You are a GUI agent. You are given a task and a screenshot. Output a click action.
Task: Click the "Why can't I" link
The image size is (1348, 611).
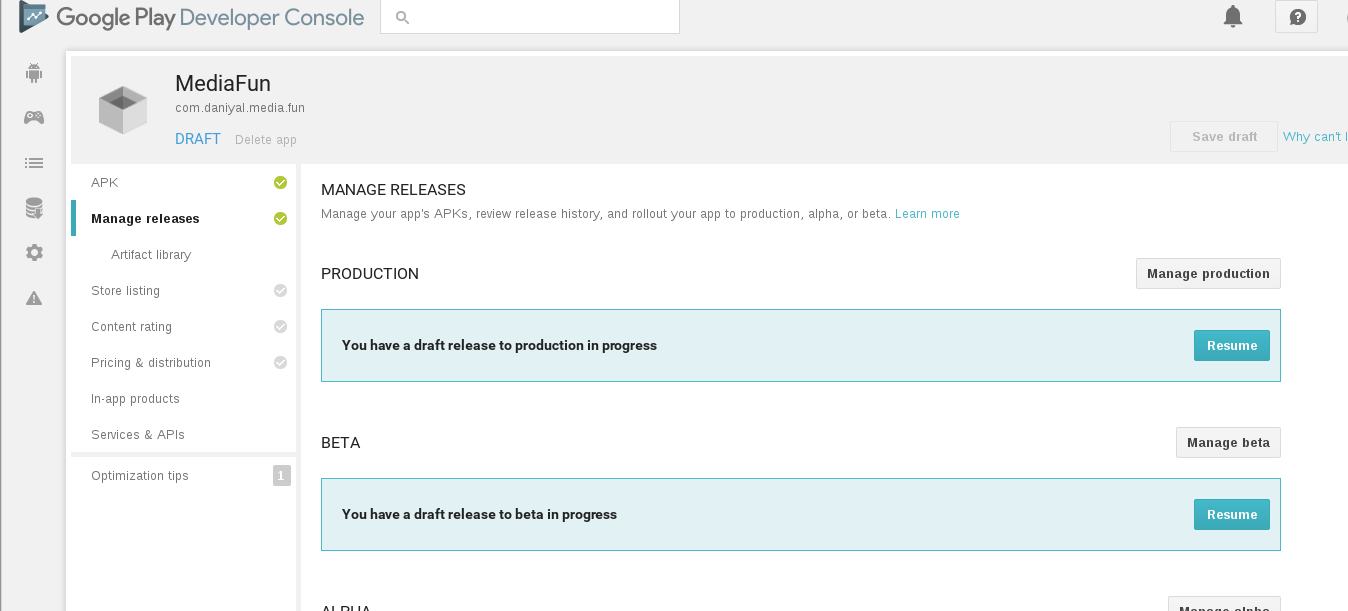(x=1315, y=137)
